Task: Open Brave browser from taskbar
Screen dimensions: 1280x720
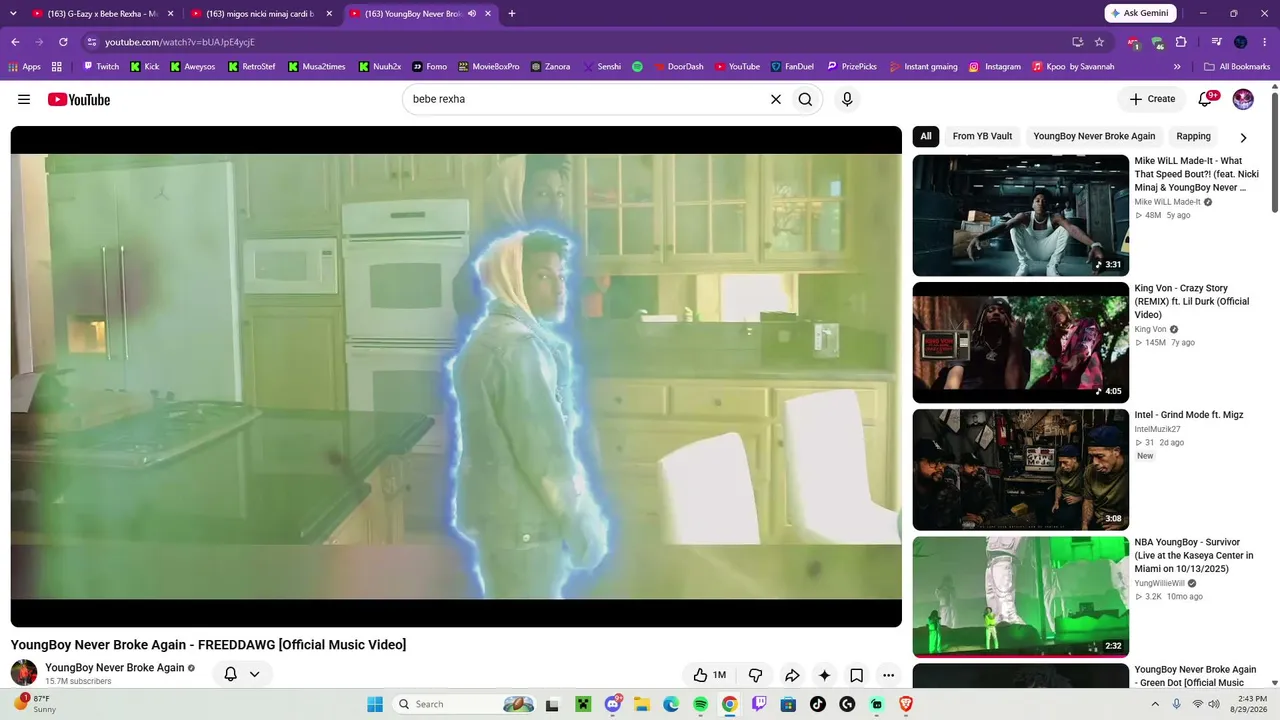Action: coord(906,704)
